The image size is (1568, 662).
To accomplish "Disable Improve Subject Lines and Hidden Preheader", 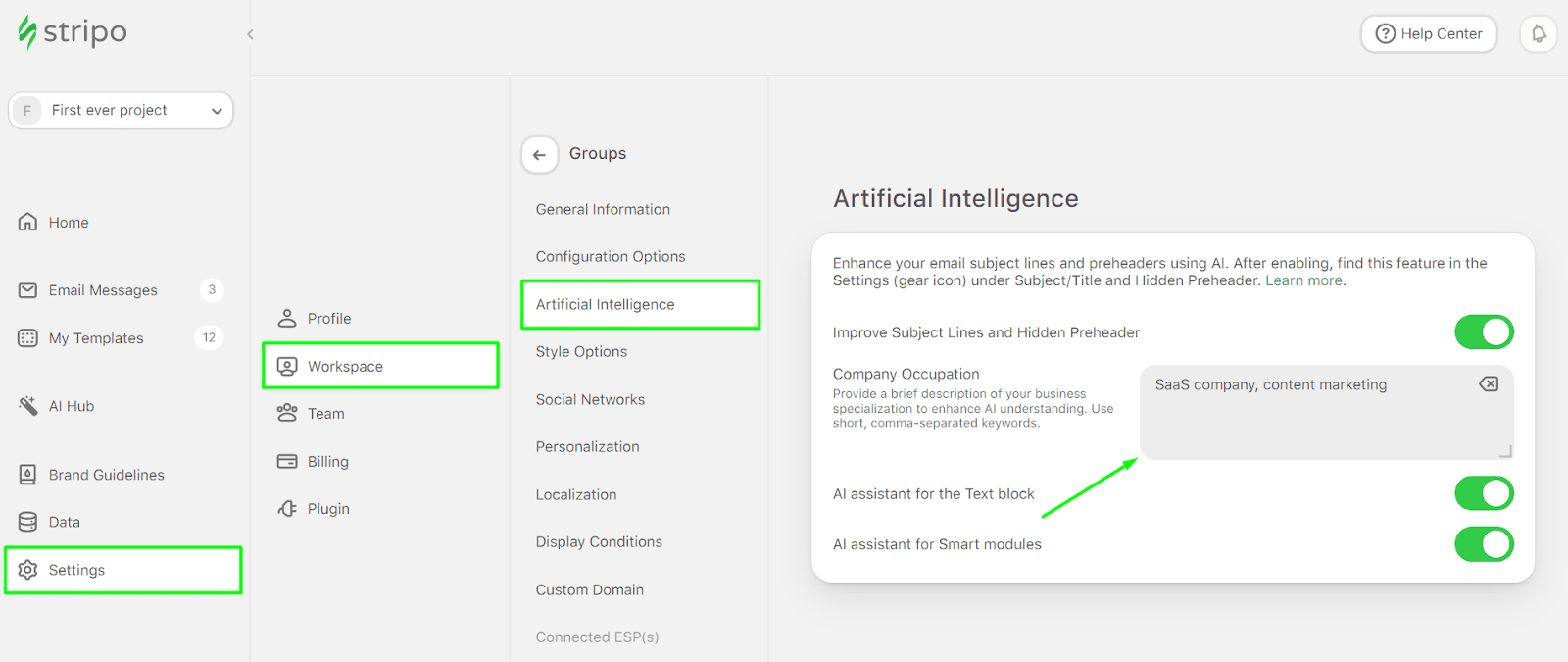I will [x=1483, y=331].
